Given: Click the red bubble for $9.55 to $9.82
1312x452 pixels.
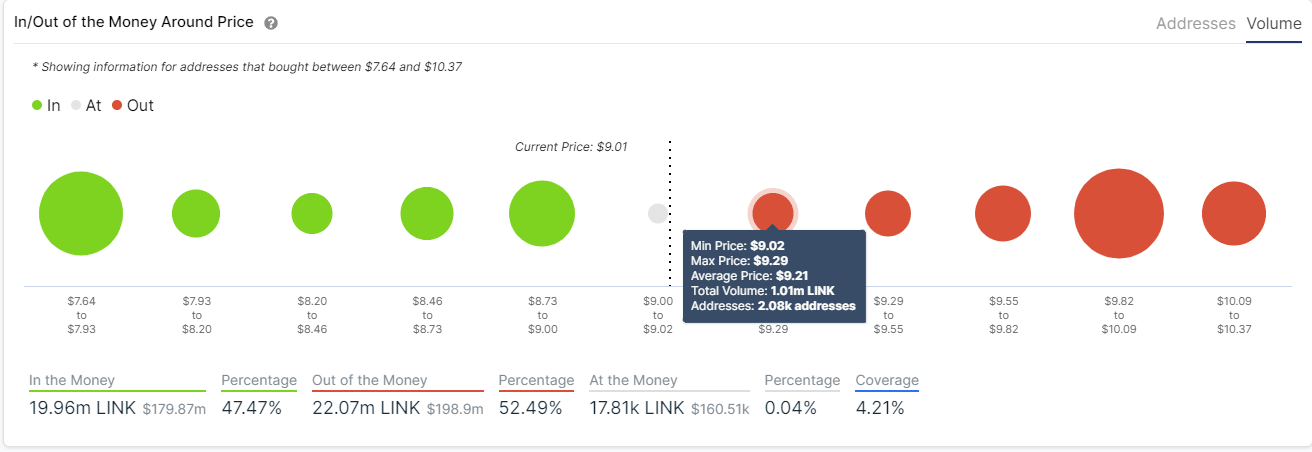Looking at the screenshot, I should [x=1003, y=213].
